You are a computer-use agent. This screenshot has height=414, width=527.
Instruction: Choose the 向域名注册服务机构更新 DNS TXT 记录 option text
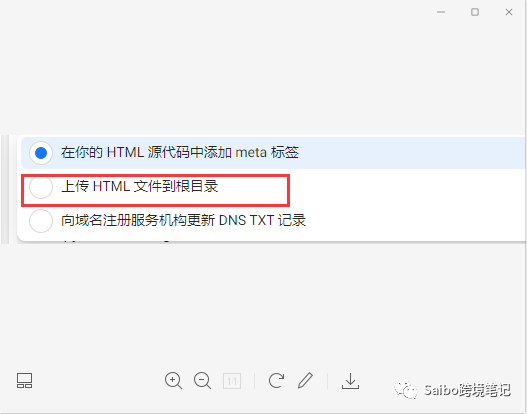click(184, 220)
